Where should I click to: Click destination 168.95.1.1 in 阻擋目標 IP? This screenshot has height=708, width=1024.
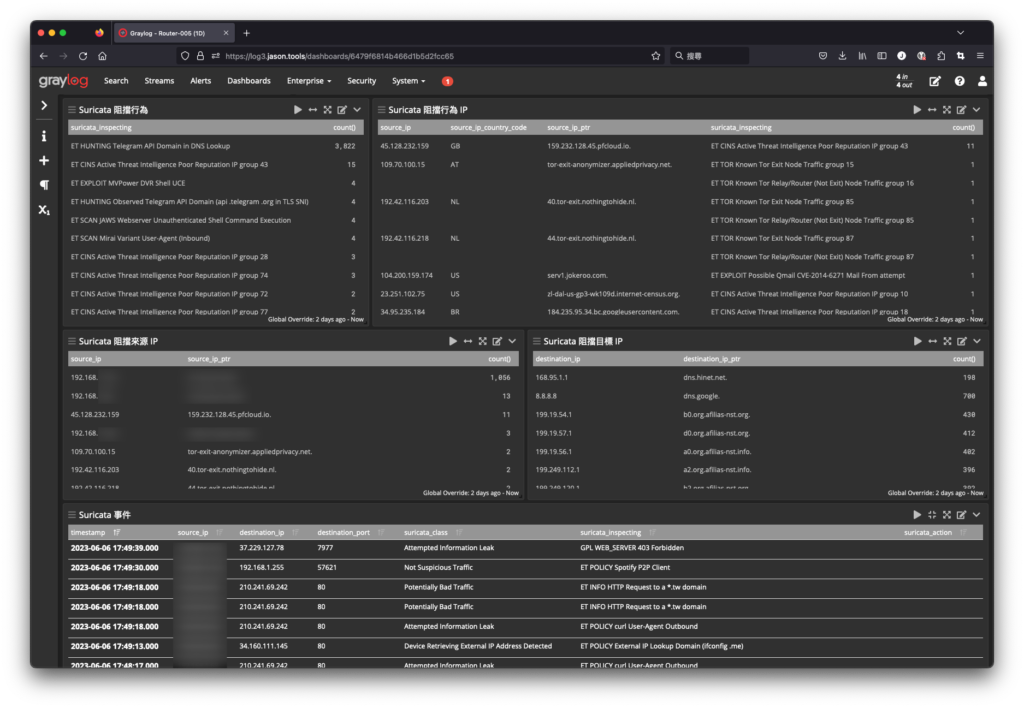point(551,378)
